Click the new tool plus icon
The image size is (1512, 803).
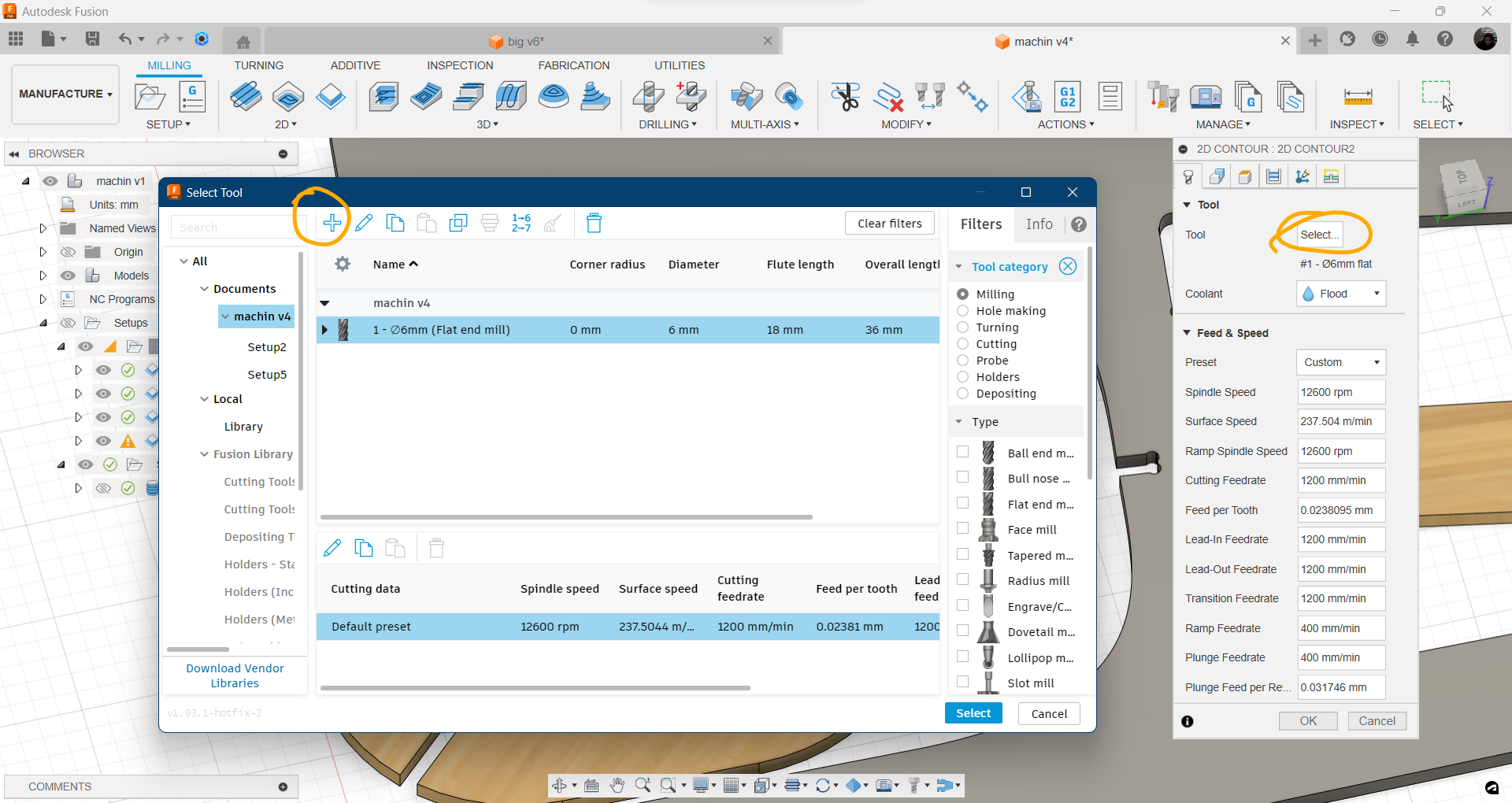click(332, 223)
